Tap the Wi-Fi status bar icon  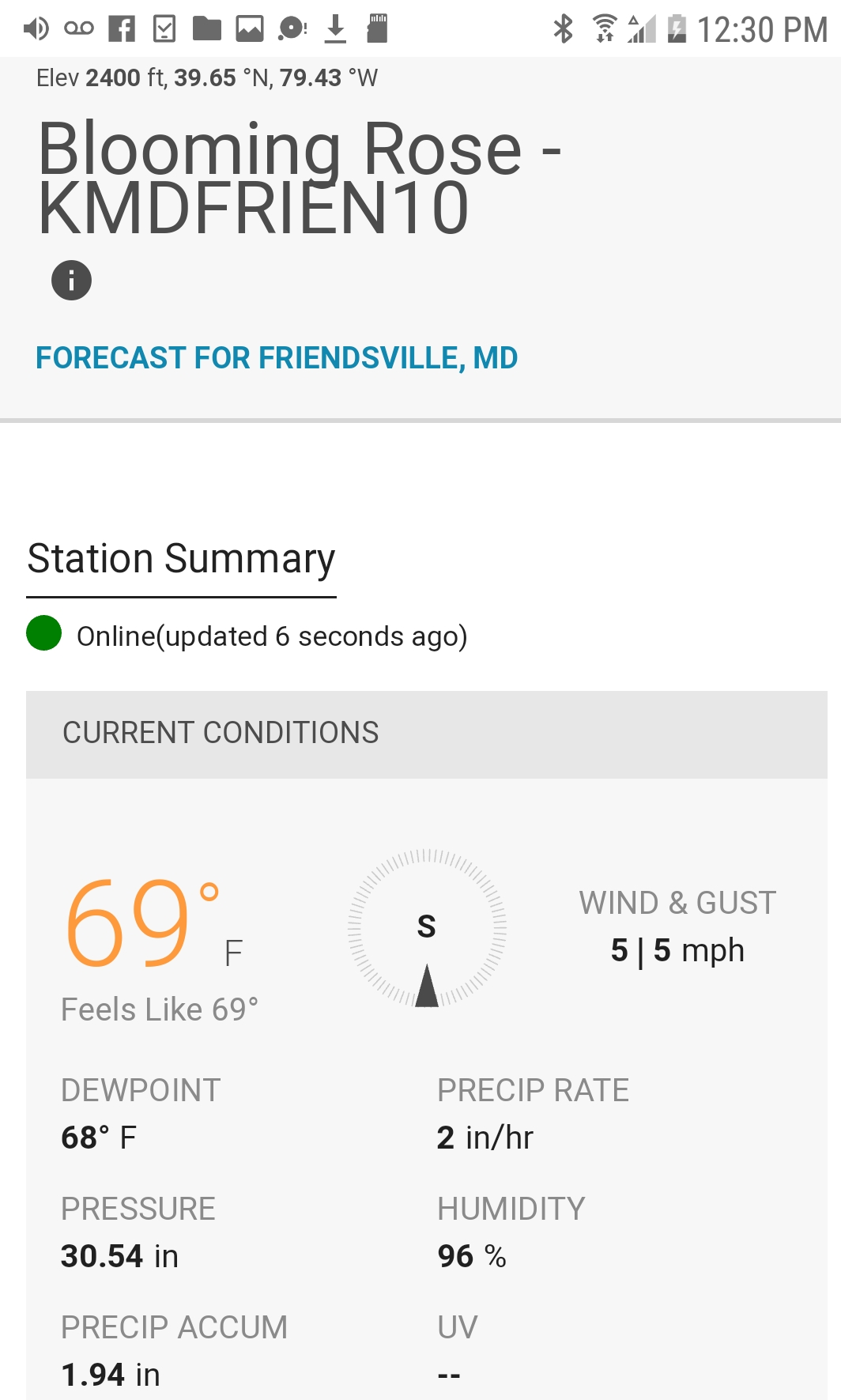[605, 29]
